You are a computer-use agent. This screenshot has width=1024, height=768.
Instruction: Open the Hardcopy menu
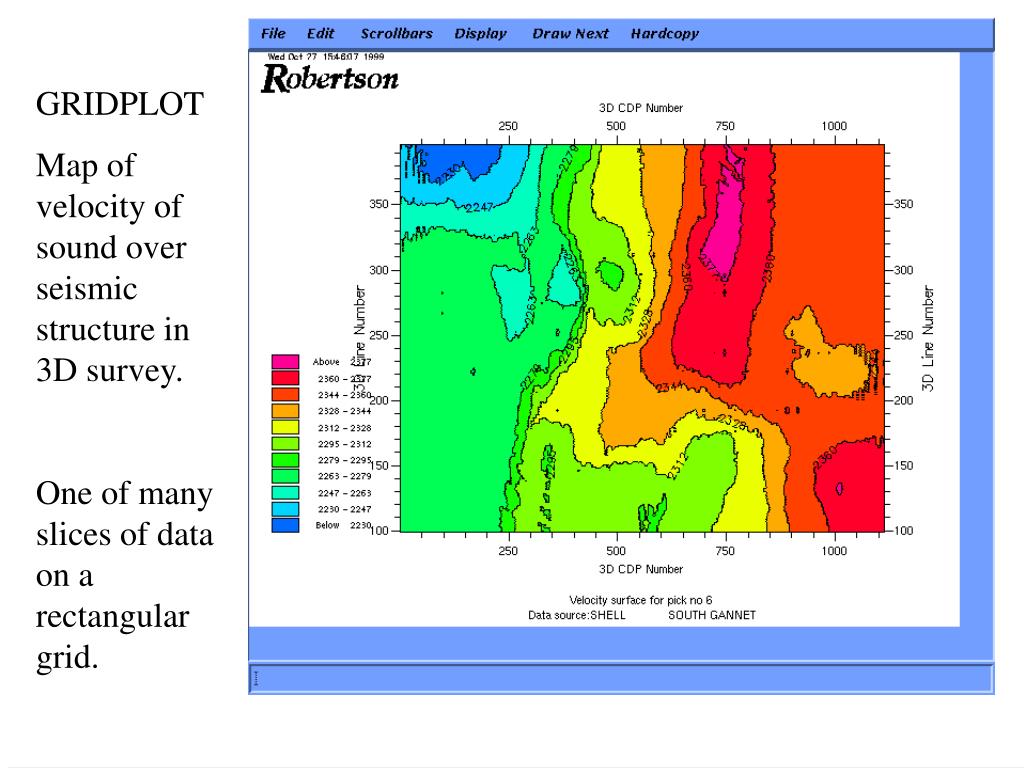pyautogui.click(x=664, y=34)
